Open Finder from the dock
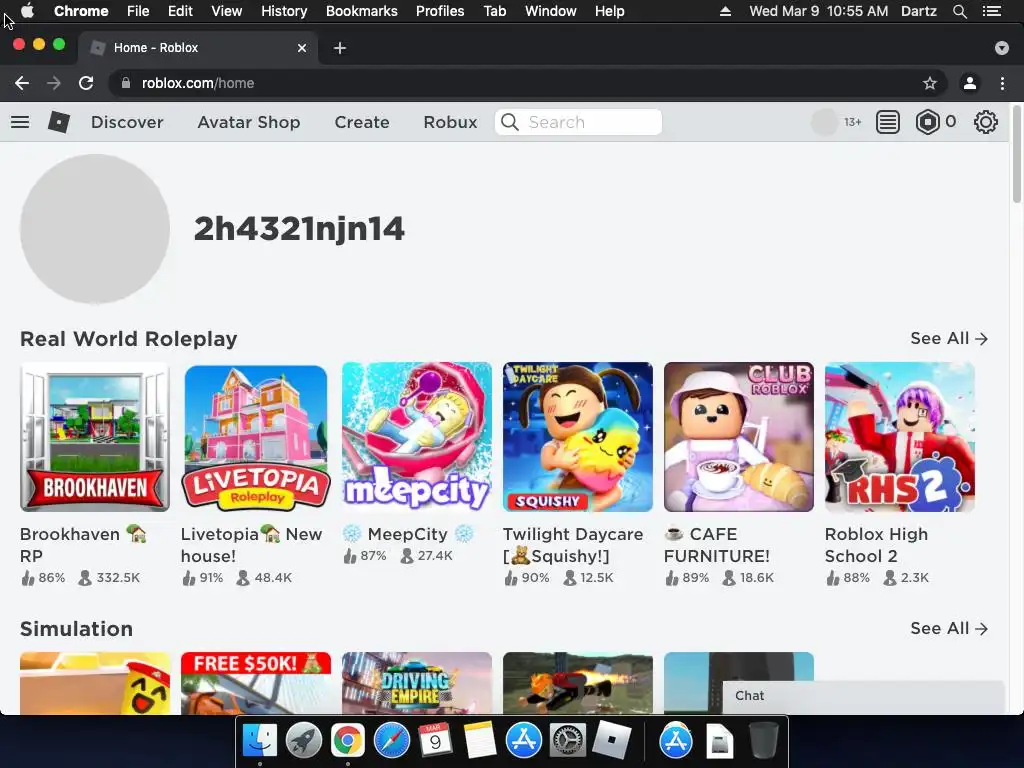1024x768 pixels. [x=259, y=741]
